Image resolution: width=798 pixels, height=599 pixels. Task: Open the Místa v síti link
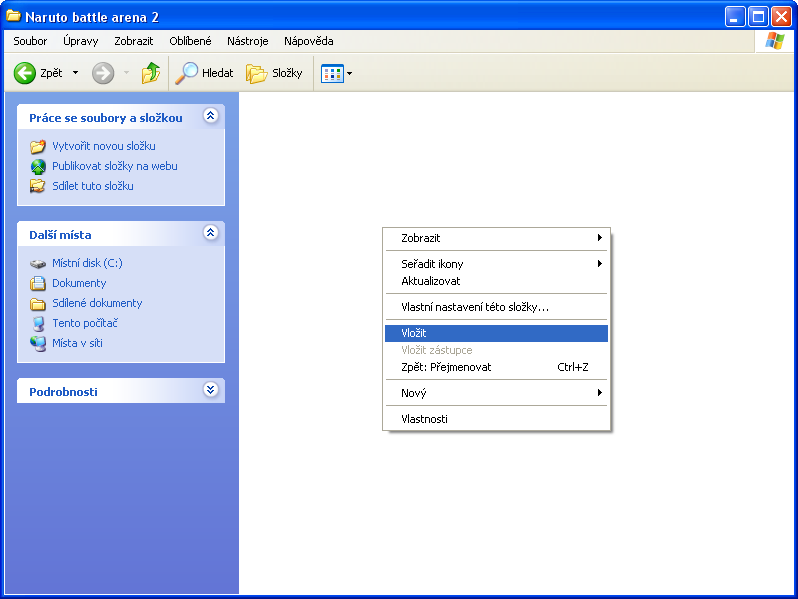tap(77, 343)
